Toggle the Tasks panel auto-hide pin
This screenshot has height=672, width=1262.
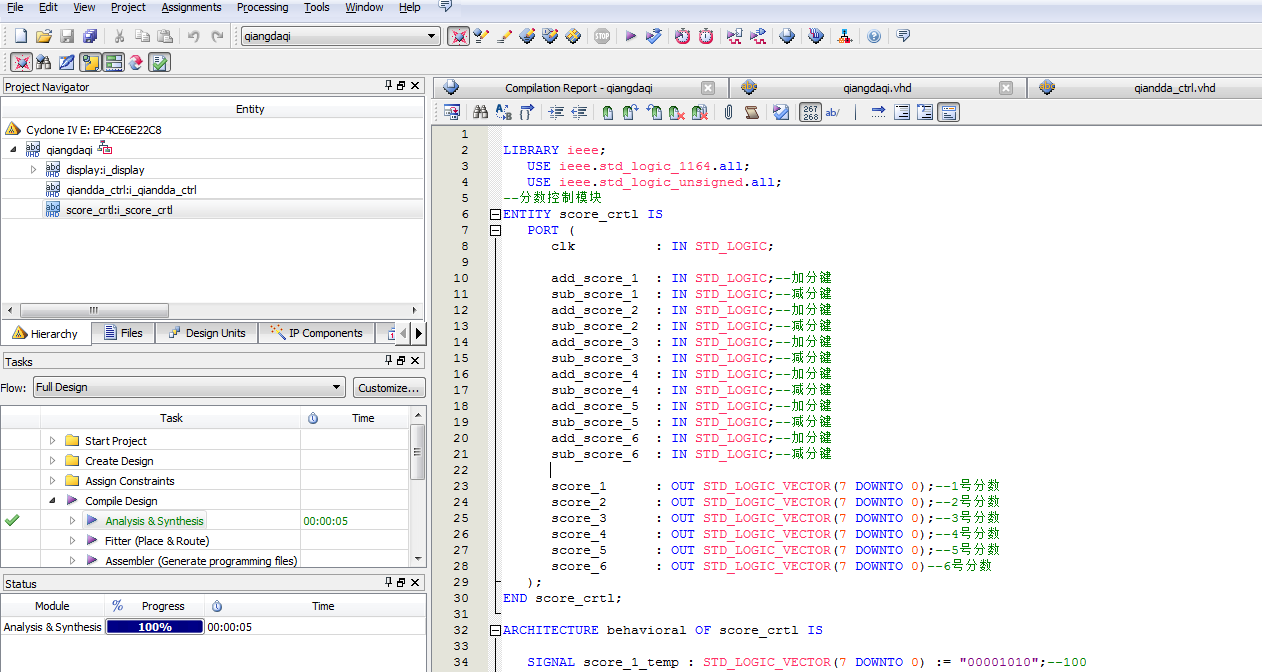point(389,360)
